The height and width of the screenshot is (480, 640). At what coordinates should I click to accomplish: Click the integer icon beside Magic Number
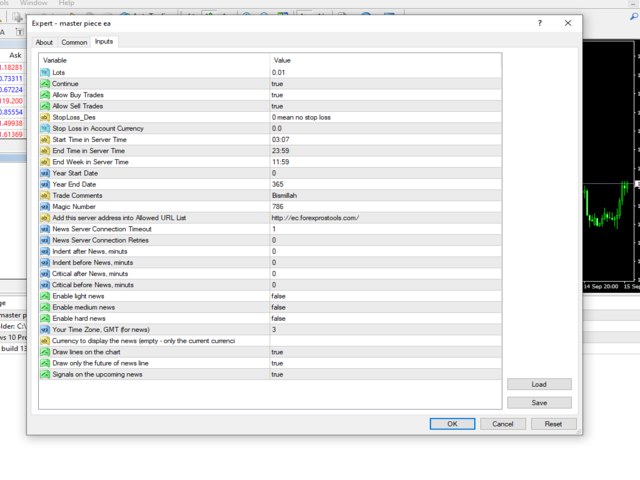tap(45, 207)
